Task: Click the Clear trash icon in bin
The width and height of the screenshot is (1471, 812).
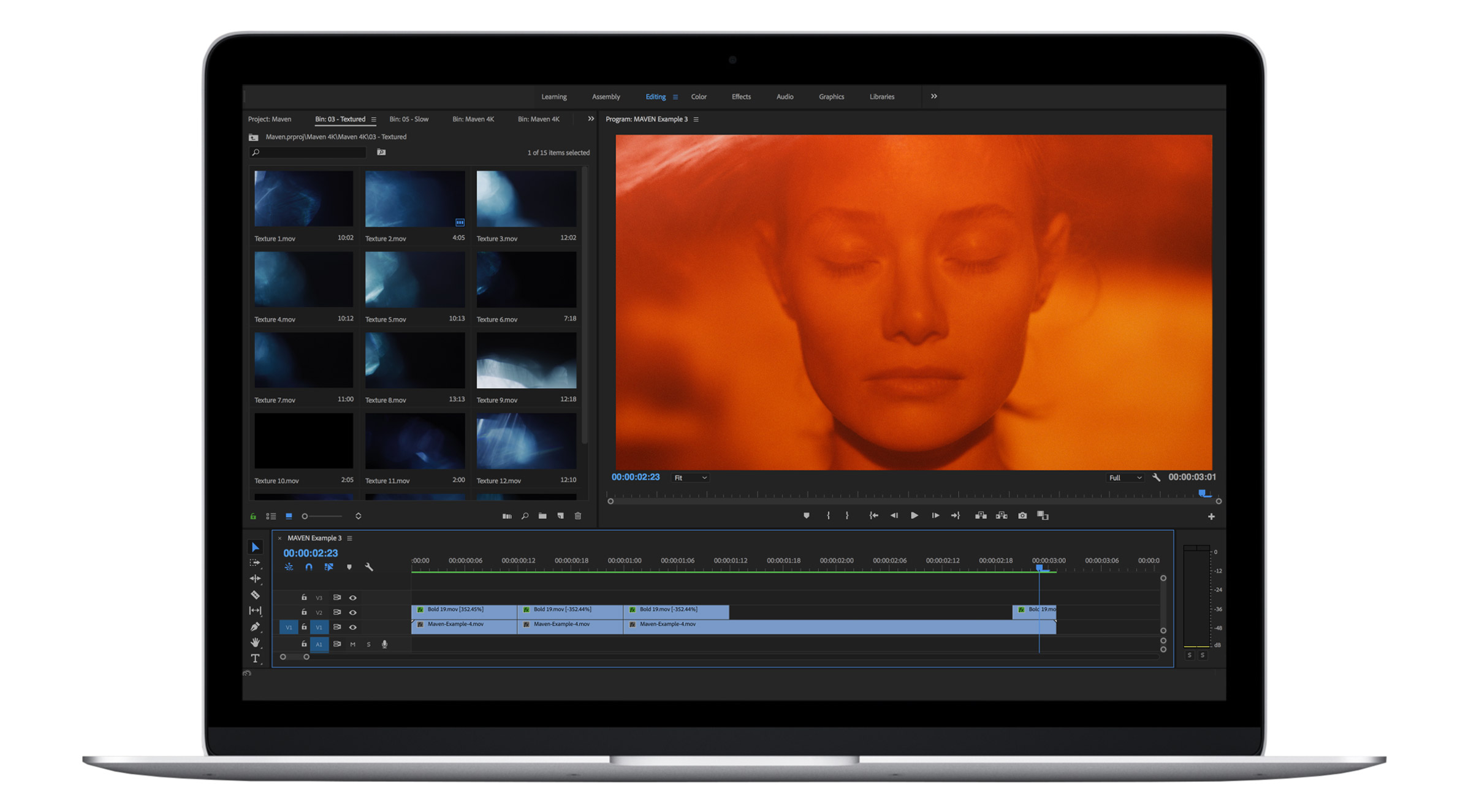Action: coord(578,516)
